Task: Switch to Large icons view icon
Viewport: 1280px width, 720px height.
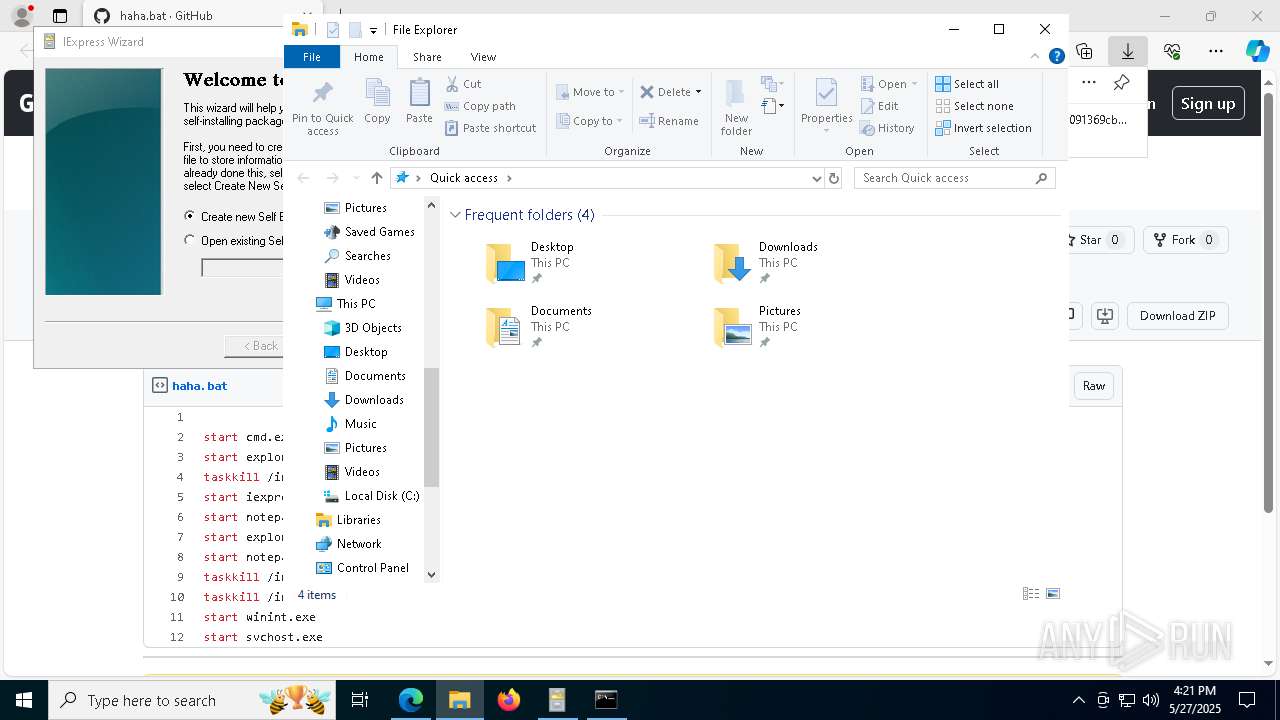Action: (x=1053, y=594)
